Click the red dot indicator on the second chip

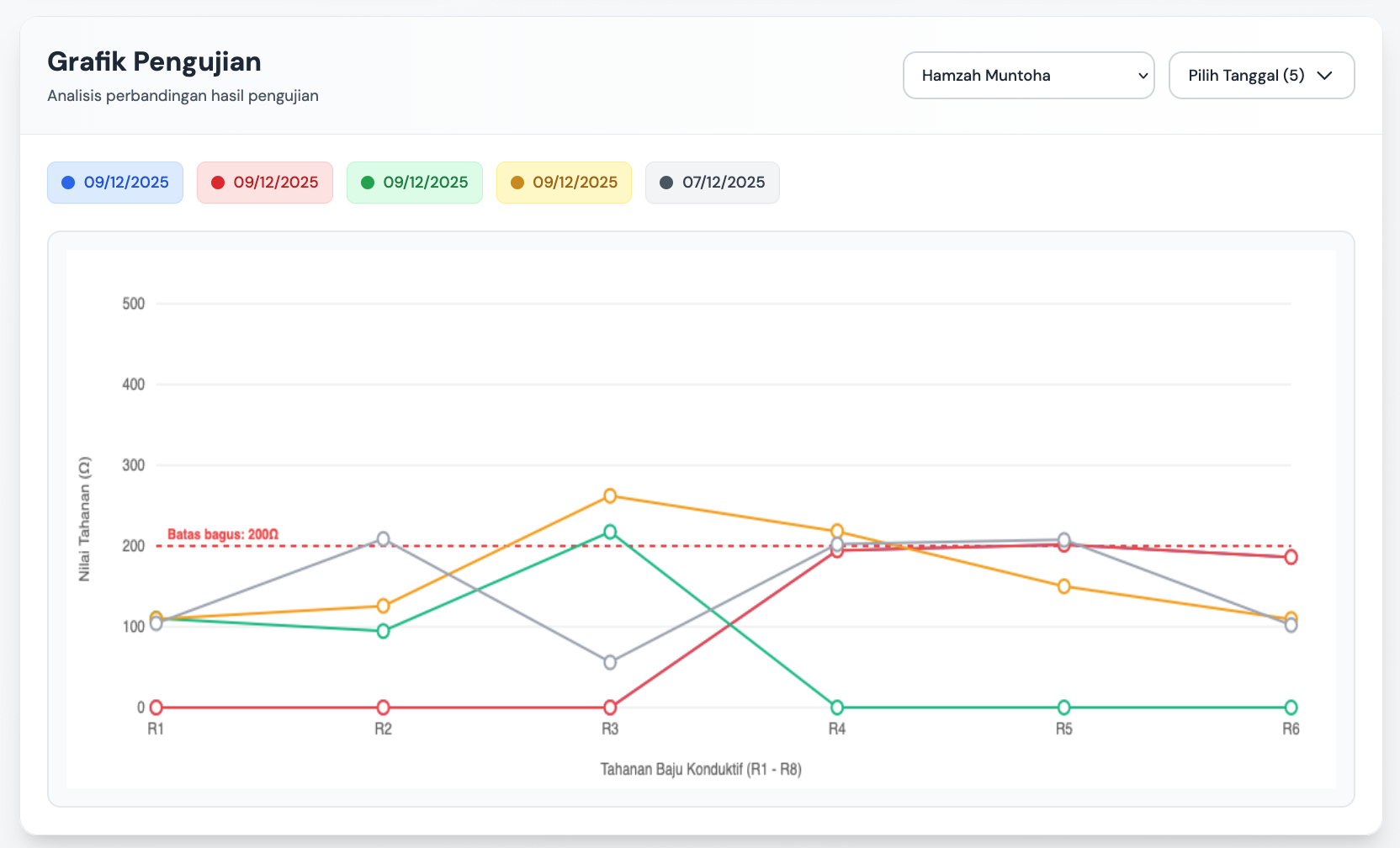click(218, 182)
